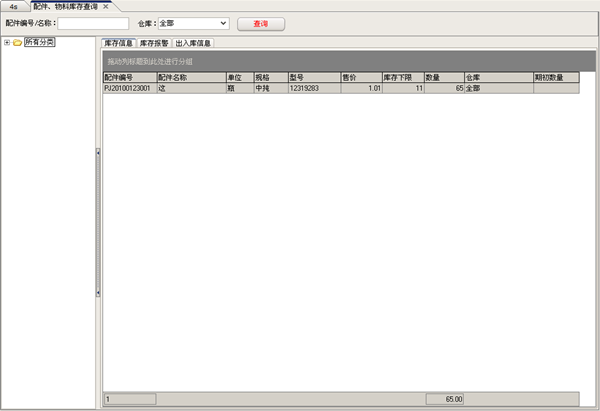Image resolution: width=600 pixels, height=411 pixels.
Task: Sort by 配件名称 column header
Action: 190,77
